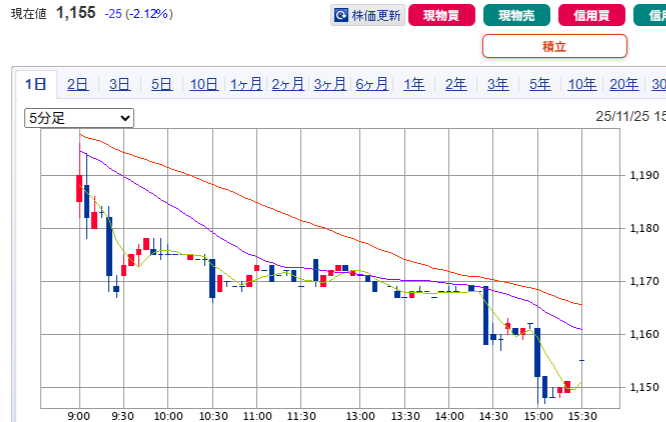The width and height of the screenshot is (666, 422).
Task: Select the 6ヶ月 range tab
Action: [372, 84]
